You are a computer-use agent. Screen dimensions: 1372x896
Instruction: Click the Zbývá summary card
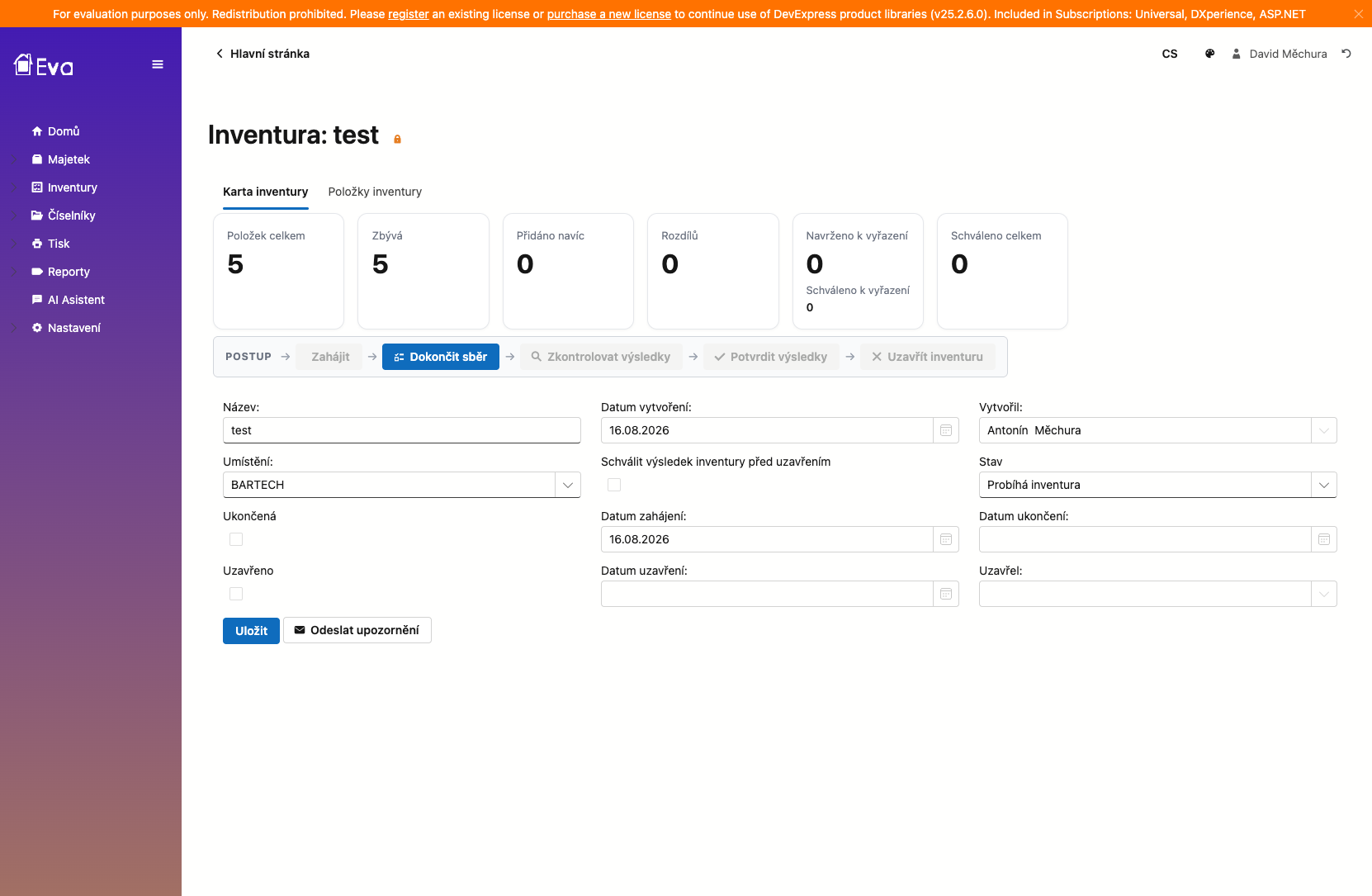coord(423,271)
